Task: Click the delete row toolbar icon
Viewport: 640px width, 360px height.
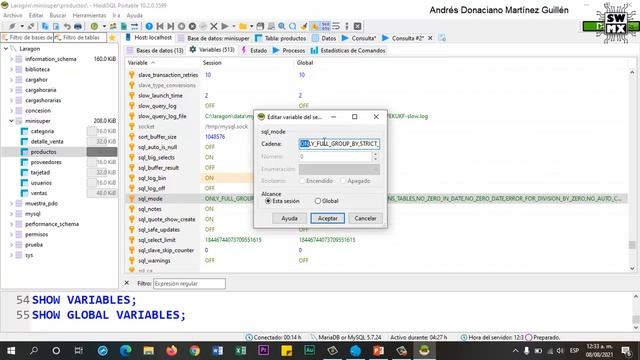Action: pyautogui.click(x=192, y=26)
